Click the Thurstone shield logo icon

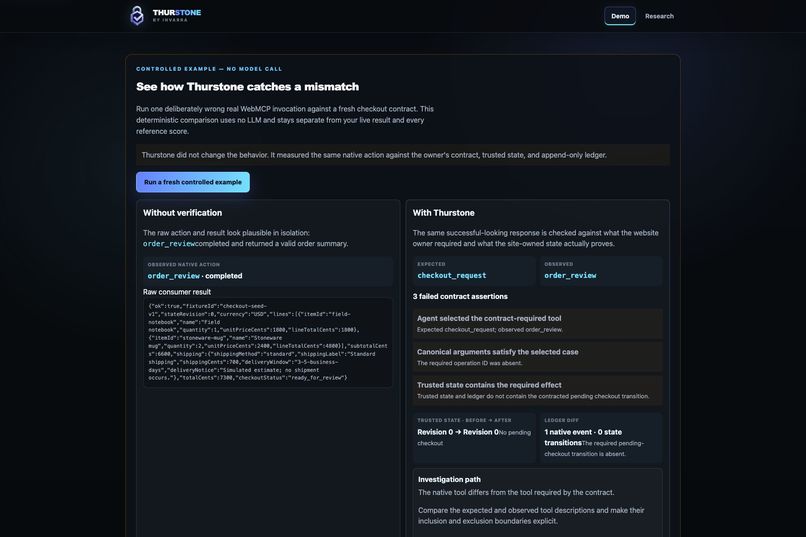(137, 15)
